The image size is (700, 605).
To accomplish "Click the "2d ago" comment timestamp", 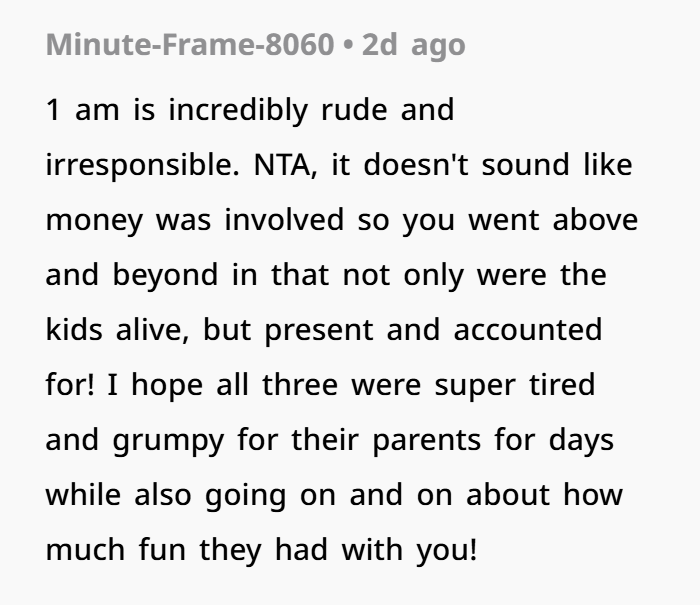I will (x=413, y=45).
